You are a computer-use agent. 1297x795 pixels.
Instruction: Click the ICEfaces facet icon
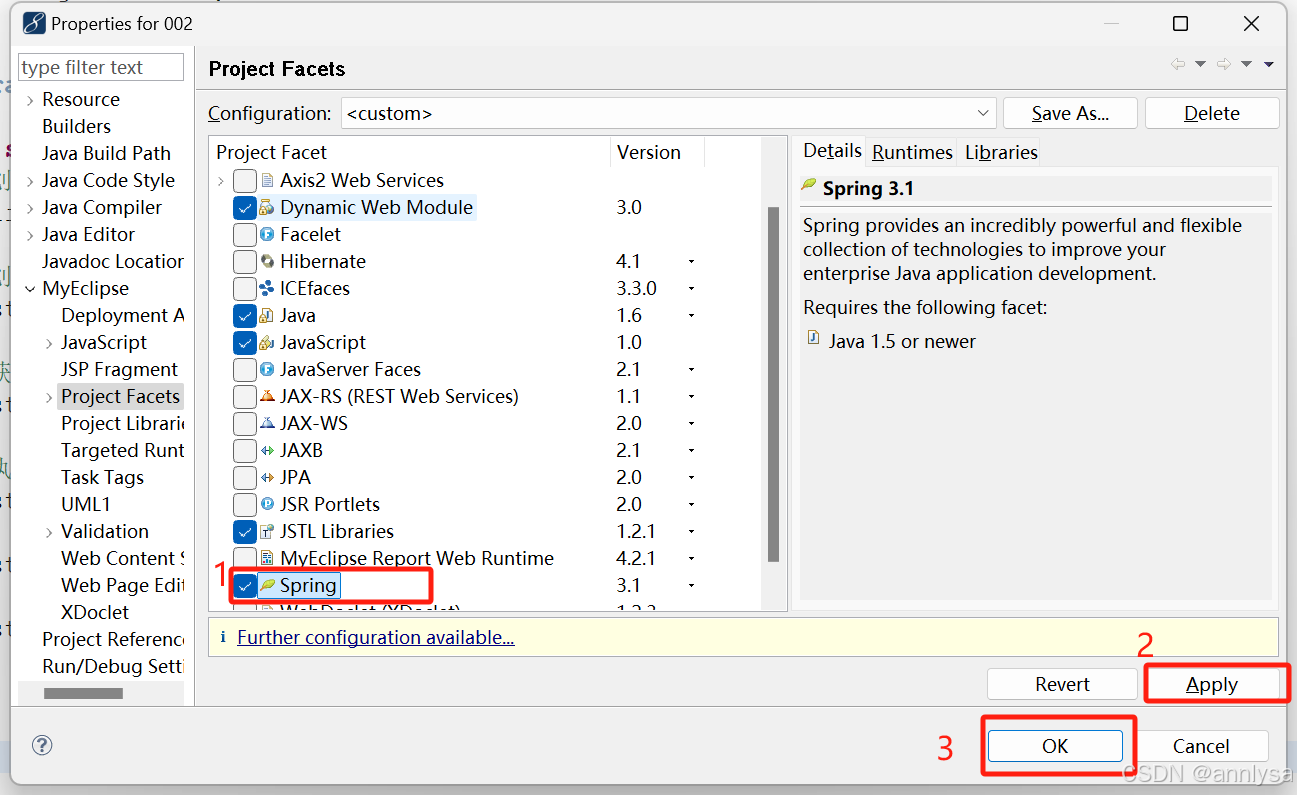267,289
